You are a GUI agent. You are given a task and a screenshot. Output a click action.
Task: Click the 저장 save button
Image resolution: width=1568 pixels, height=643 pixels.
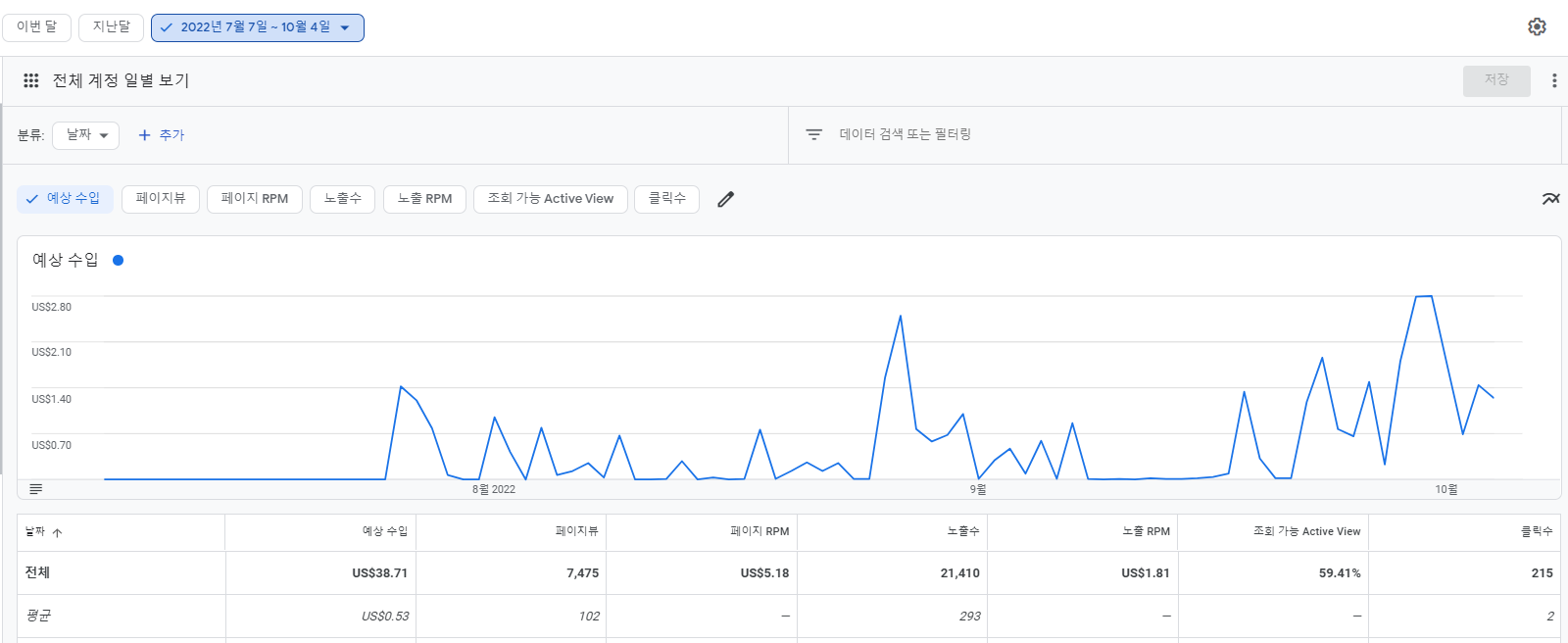(x=1496, y=80)
